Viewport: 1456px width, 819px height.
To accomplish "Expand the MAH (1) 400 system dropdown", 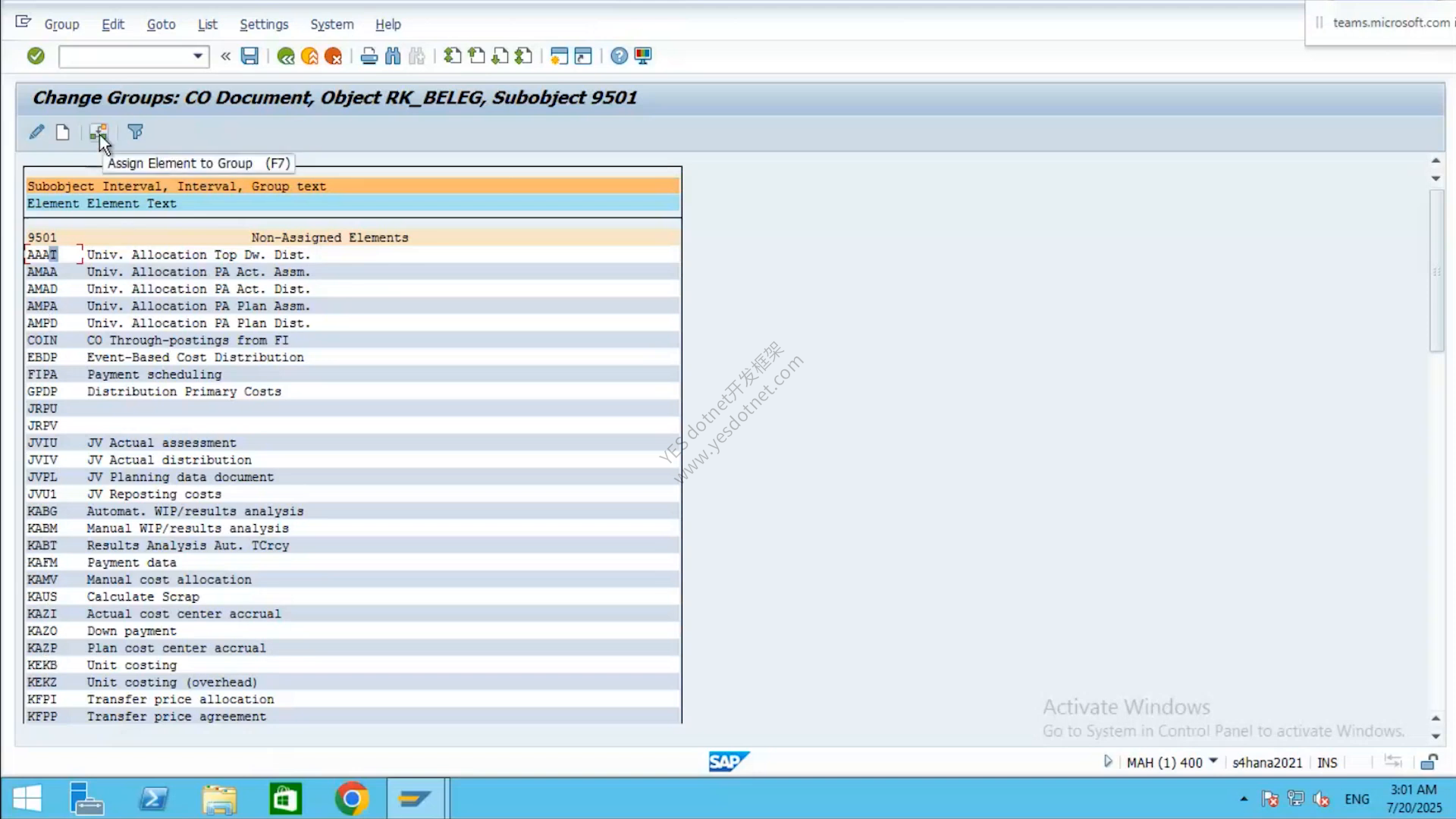I will coord(1213,761).
